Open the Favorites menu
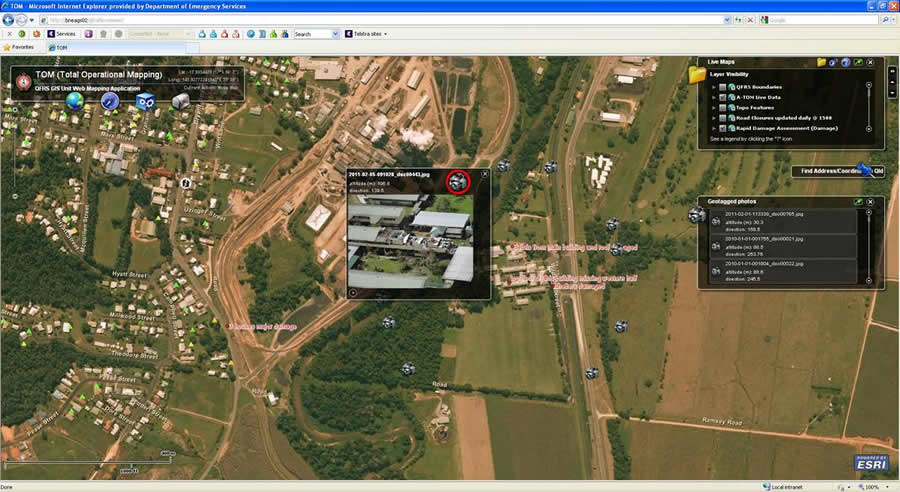 coord(18,48)
